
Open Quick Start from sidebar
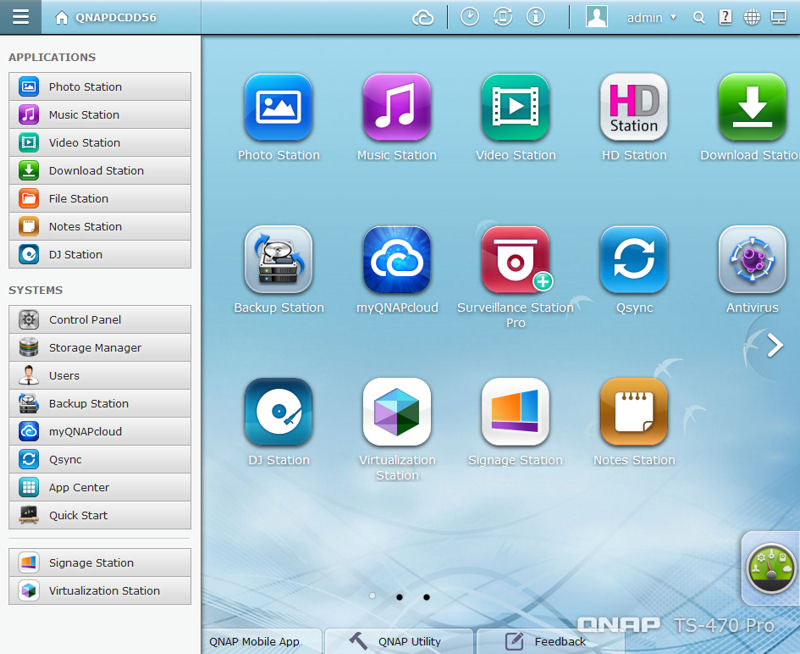[x=99, y=515]
